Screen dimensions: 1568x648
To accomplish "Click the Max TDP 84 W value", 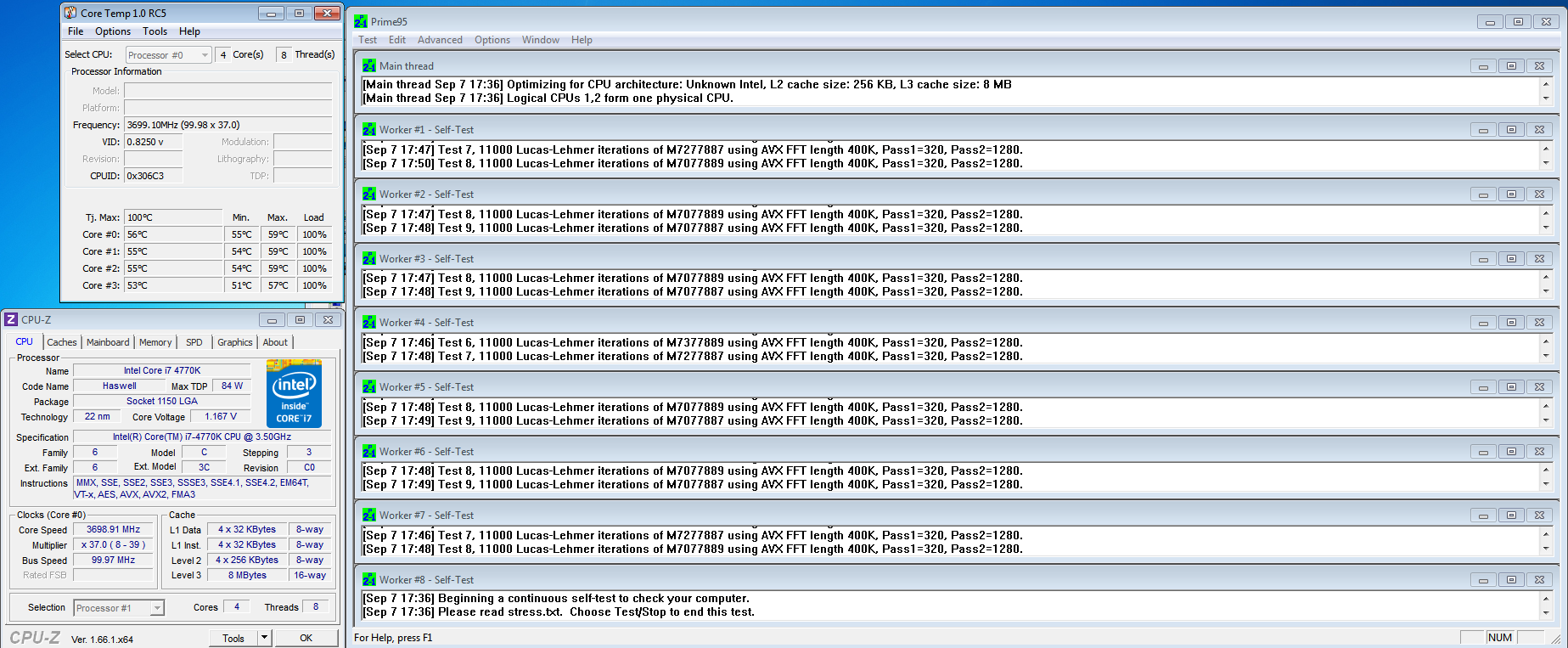I will click(232, 386).
